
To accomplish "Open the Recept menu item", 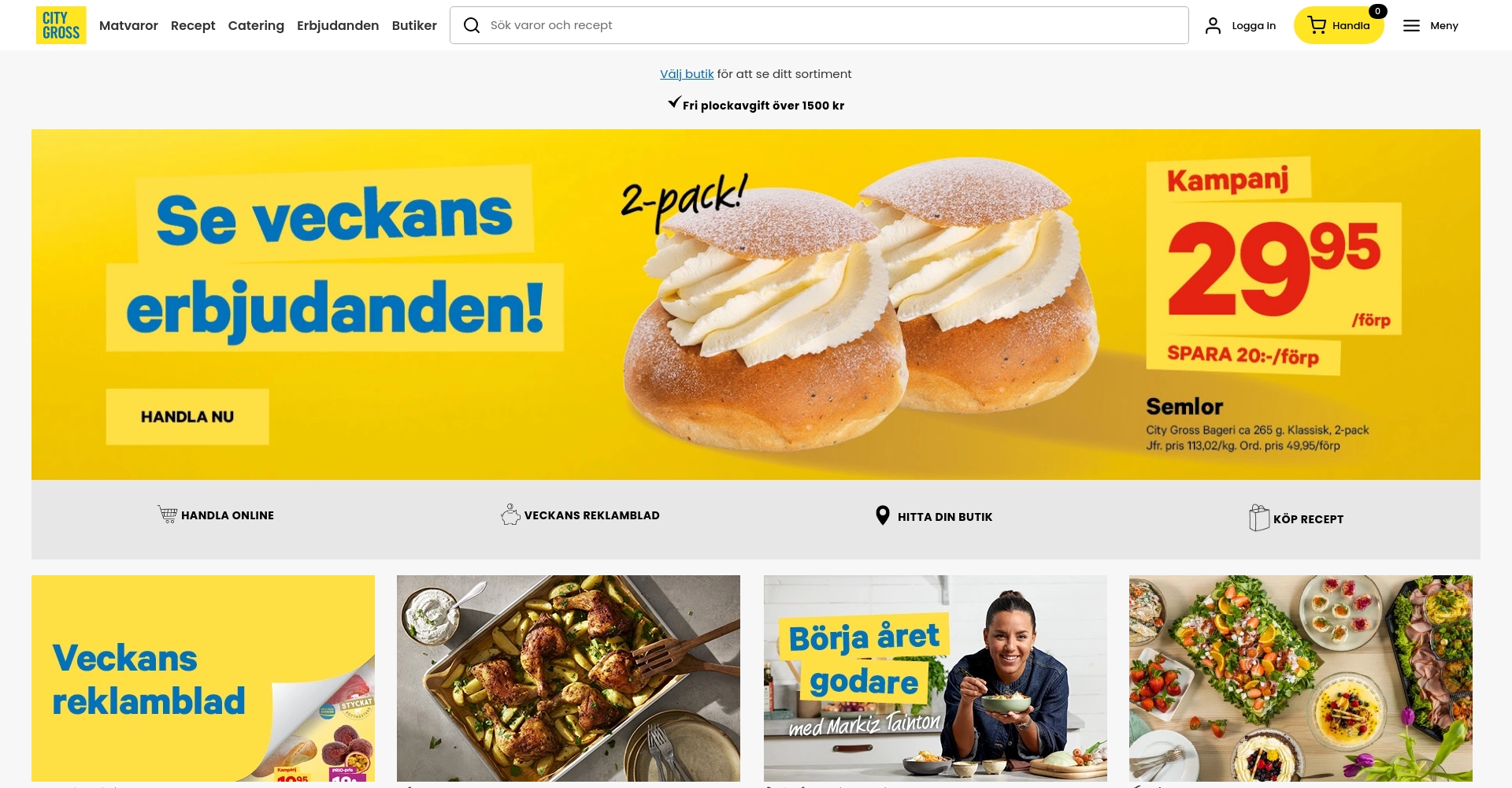I will (193, 25).
